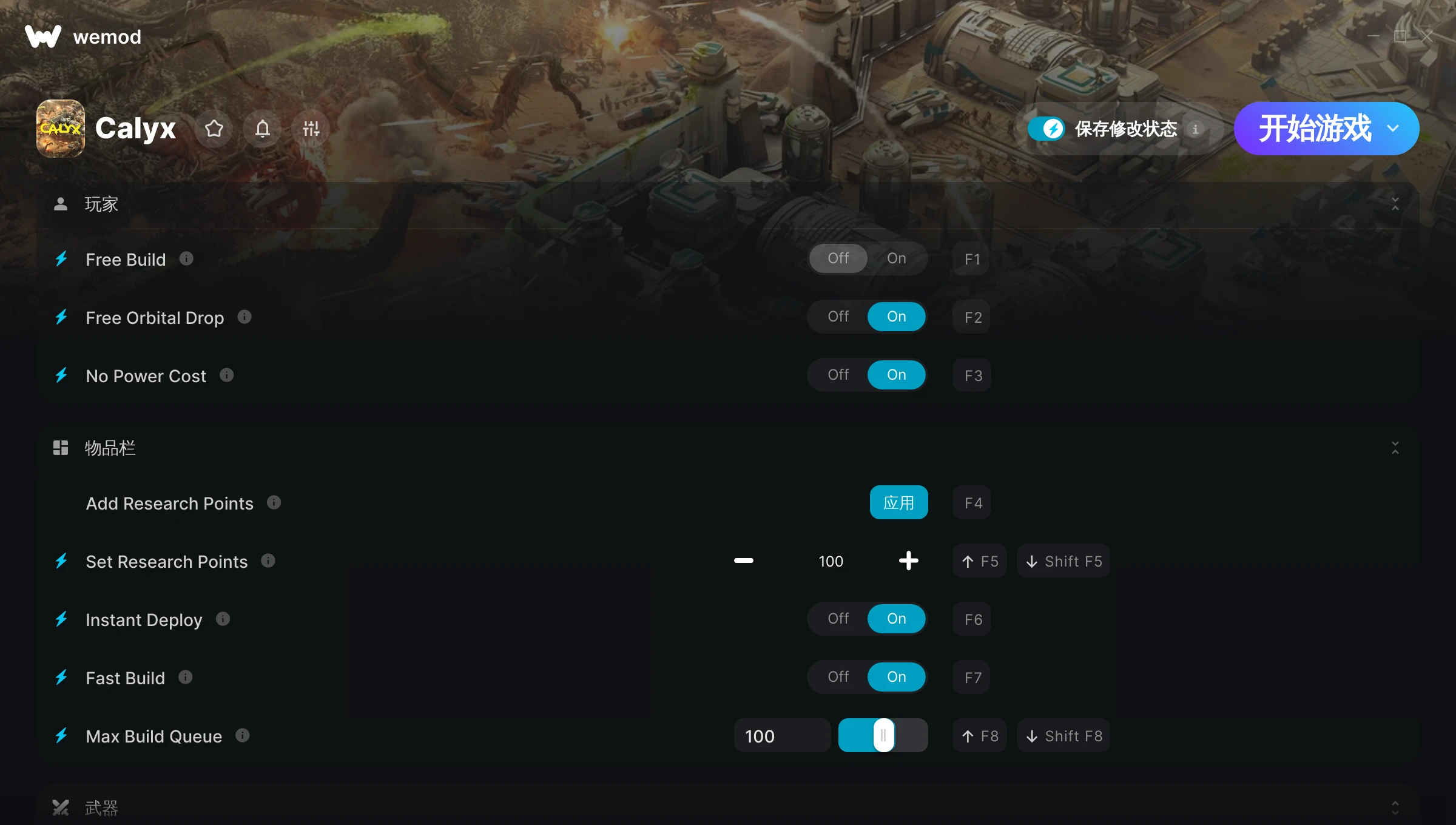This screenshot has width=1456, height=825.
Task: Open the notifications bell icon
Action: point(262,129)
